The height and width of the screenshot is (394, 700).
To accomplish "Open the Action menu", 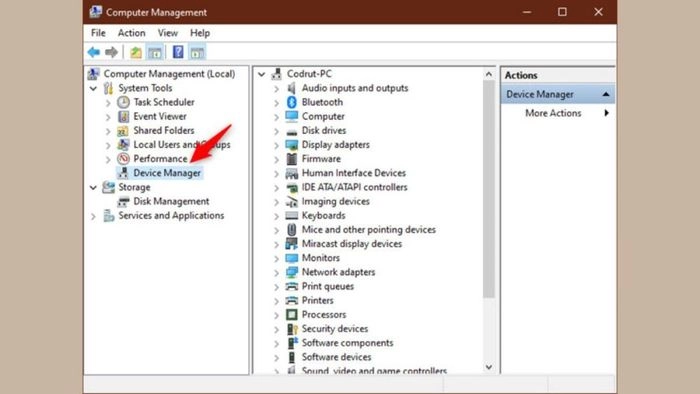I will (131, 33).
